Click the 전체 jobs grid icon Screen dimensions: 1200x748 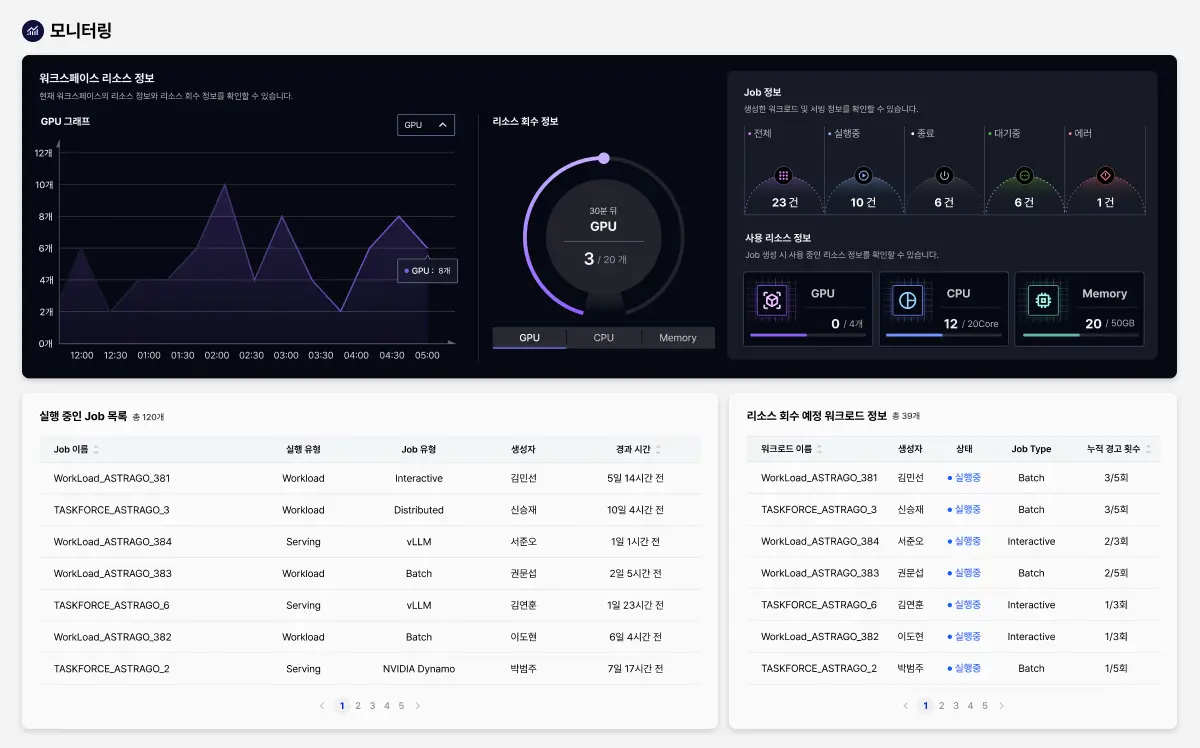tap(783, 176)
